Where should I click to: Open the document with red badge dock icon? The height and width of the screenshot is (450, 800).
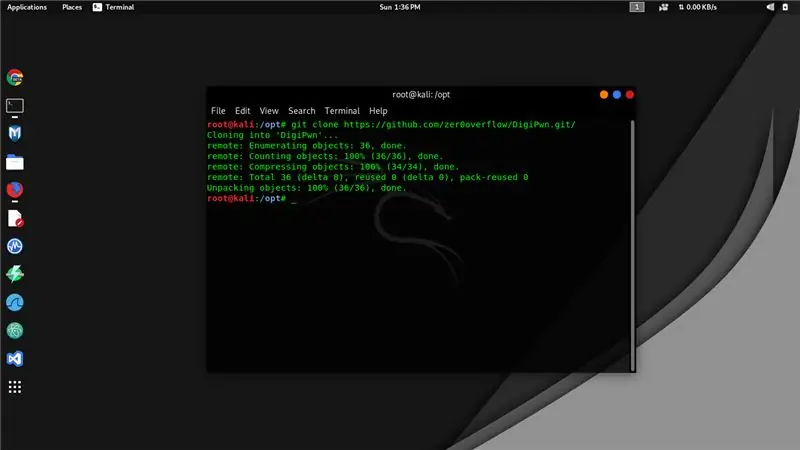click(15, 218)
